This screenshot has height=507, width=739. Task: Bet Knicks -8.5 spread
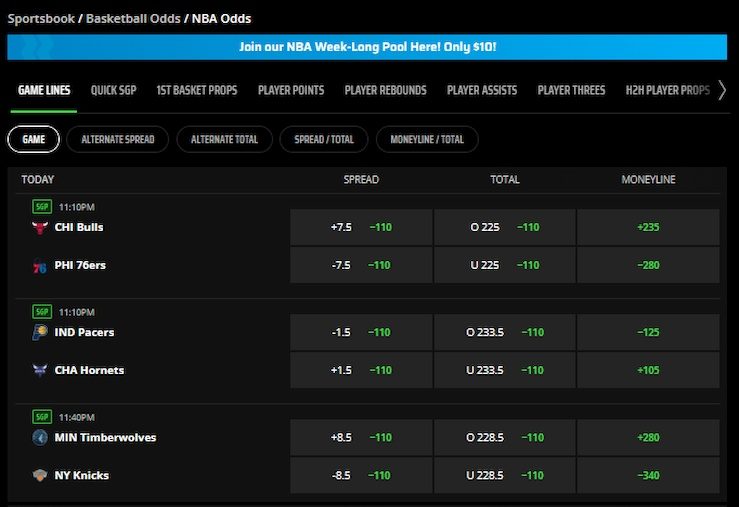click(x=361, y=475)
